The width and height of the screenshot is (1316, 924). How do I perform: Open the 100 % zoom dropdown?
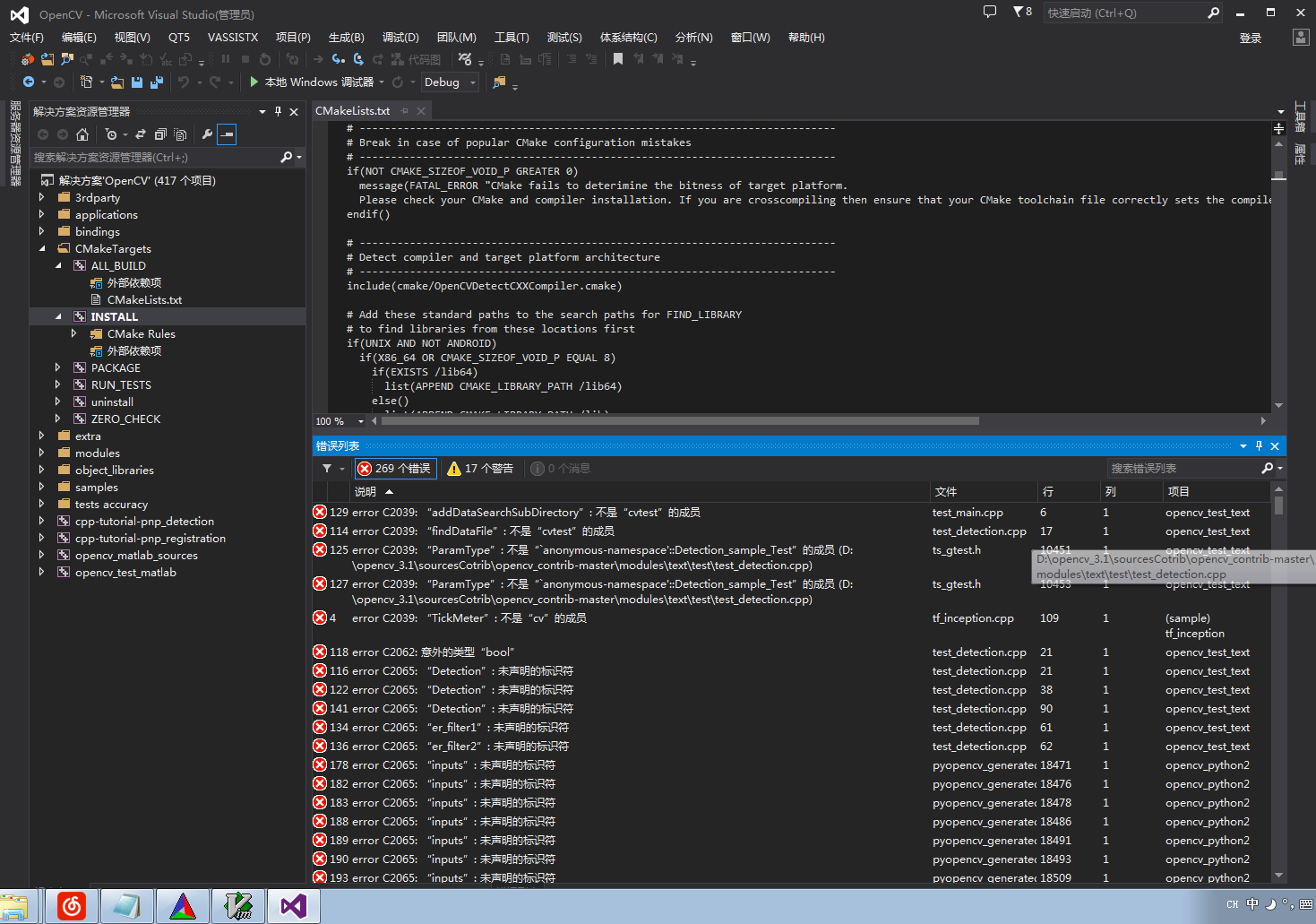tap(361, 421)
